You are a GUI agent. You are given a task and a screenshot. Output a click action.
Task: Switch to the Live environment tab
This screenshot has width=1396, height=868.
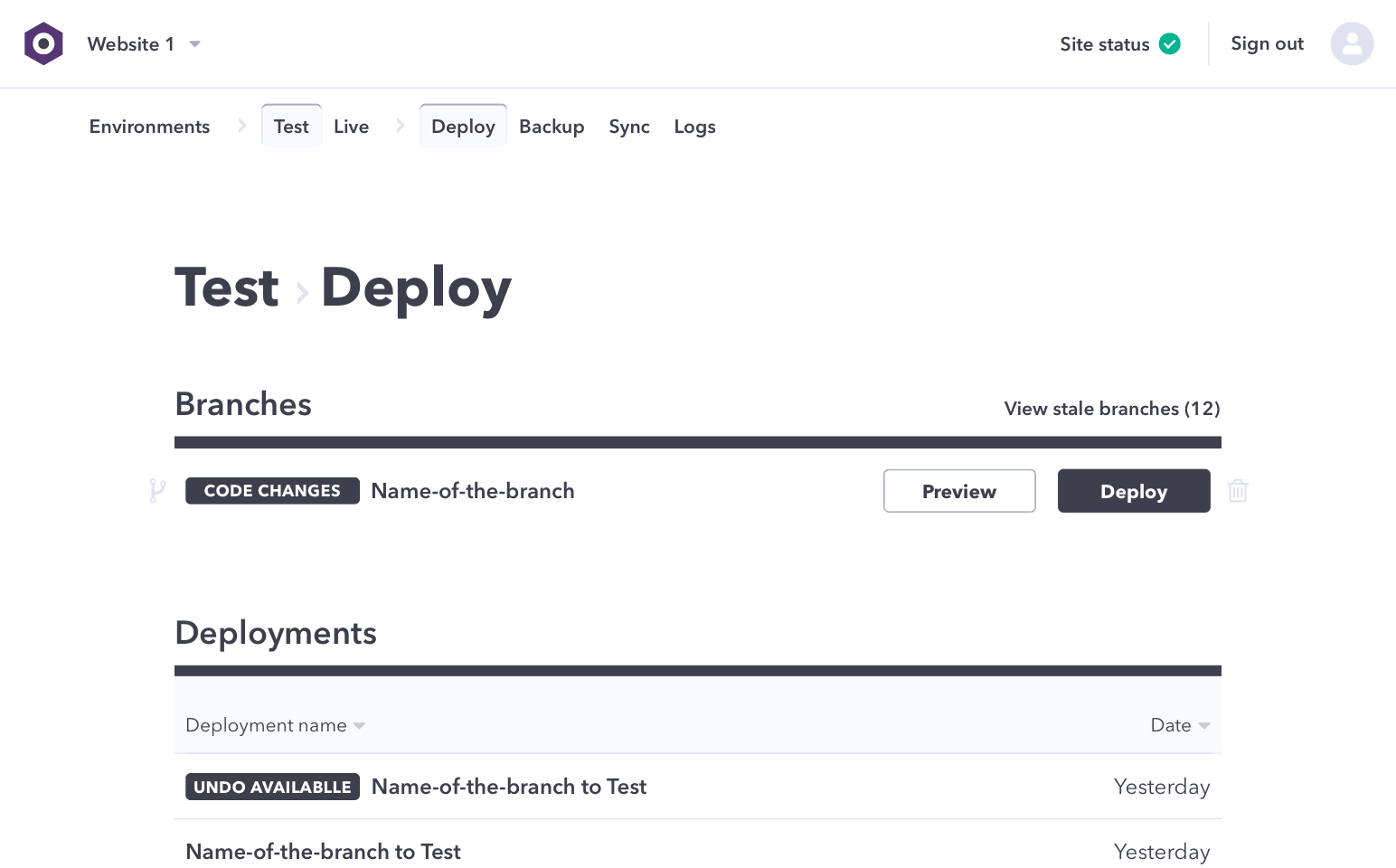[352, 126]
